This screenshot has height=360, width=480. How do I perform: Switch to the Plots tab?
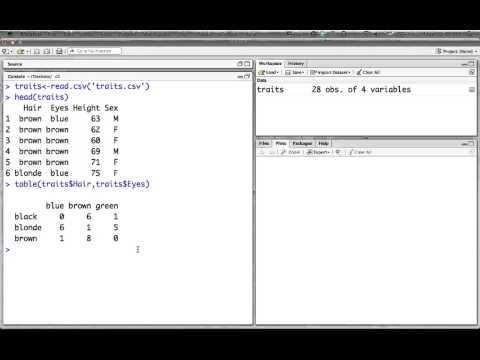tap(281, 143)
